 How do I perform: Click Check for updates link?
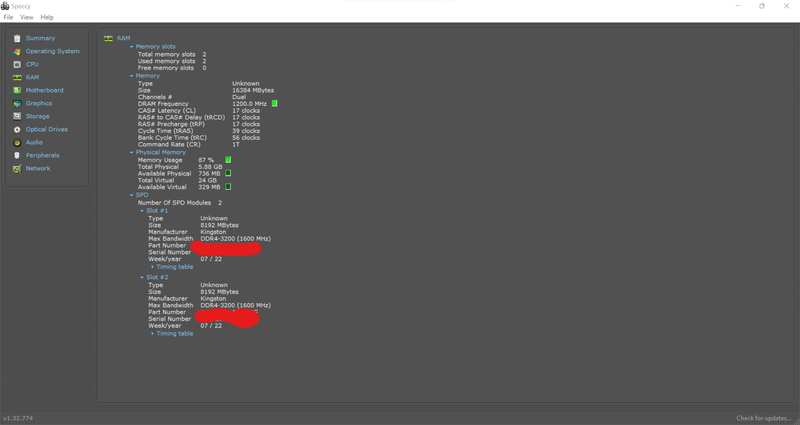pos(764,418)
